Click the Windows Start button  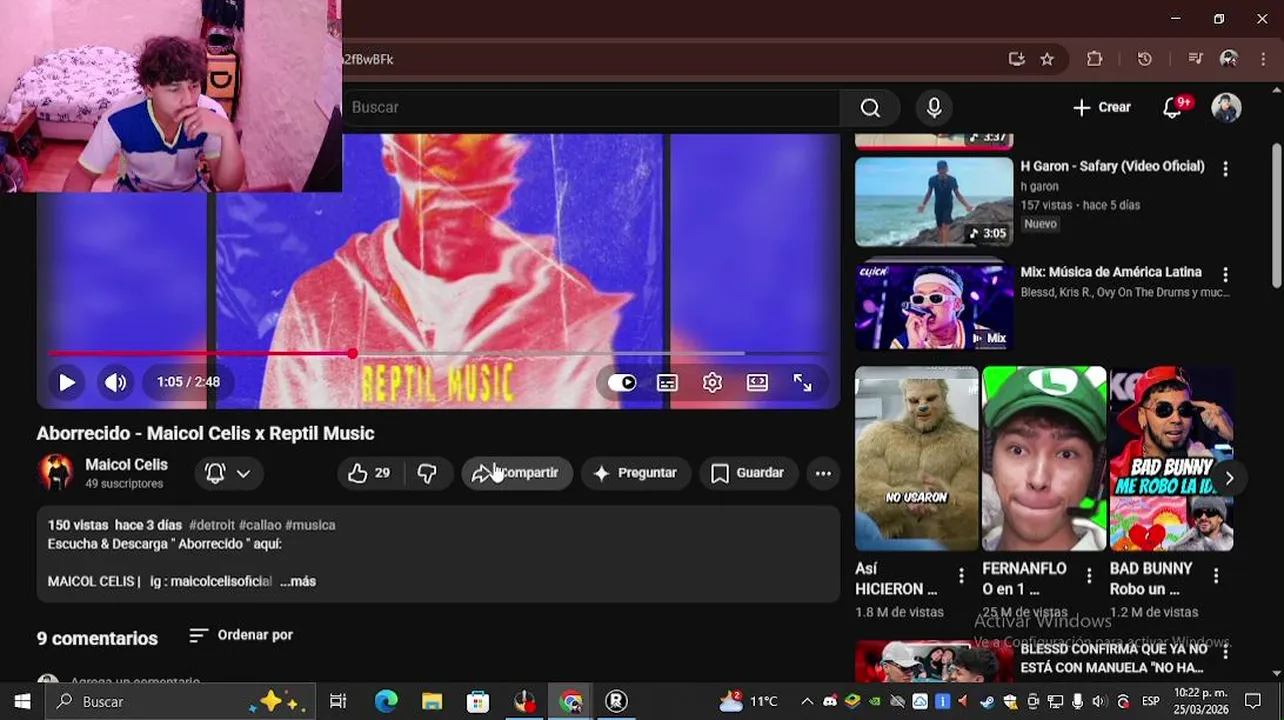22,702
